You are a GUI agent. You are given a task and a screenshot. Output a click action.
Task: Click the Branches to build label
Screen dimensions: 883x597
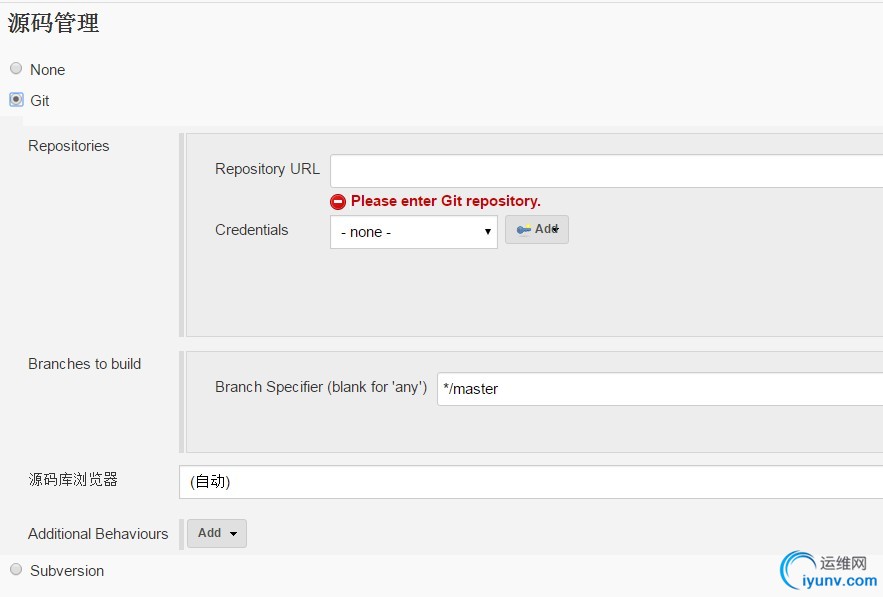(x=84, y=364)
